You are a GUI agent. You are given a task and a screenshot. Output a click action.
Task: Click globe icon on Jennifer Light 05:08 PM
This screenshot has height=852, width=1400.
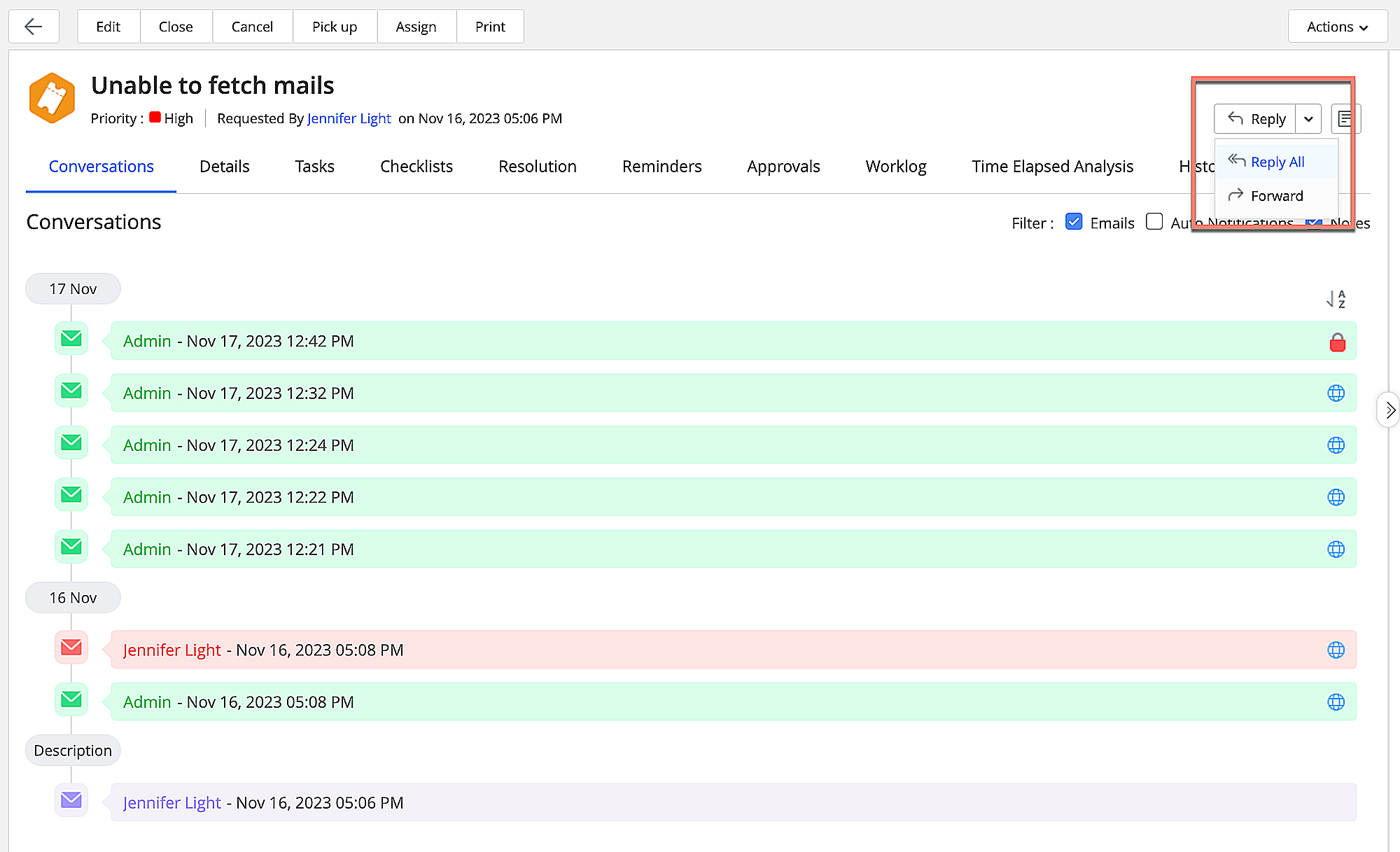pos(1336,650)
